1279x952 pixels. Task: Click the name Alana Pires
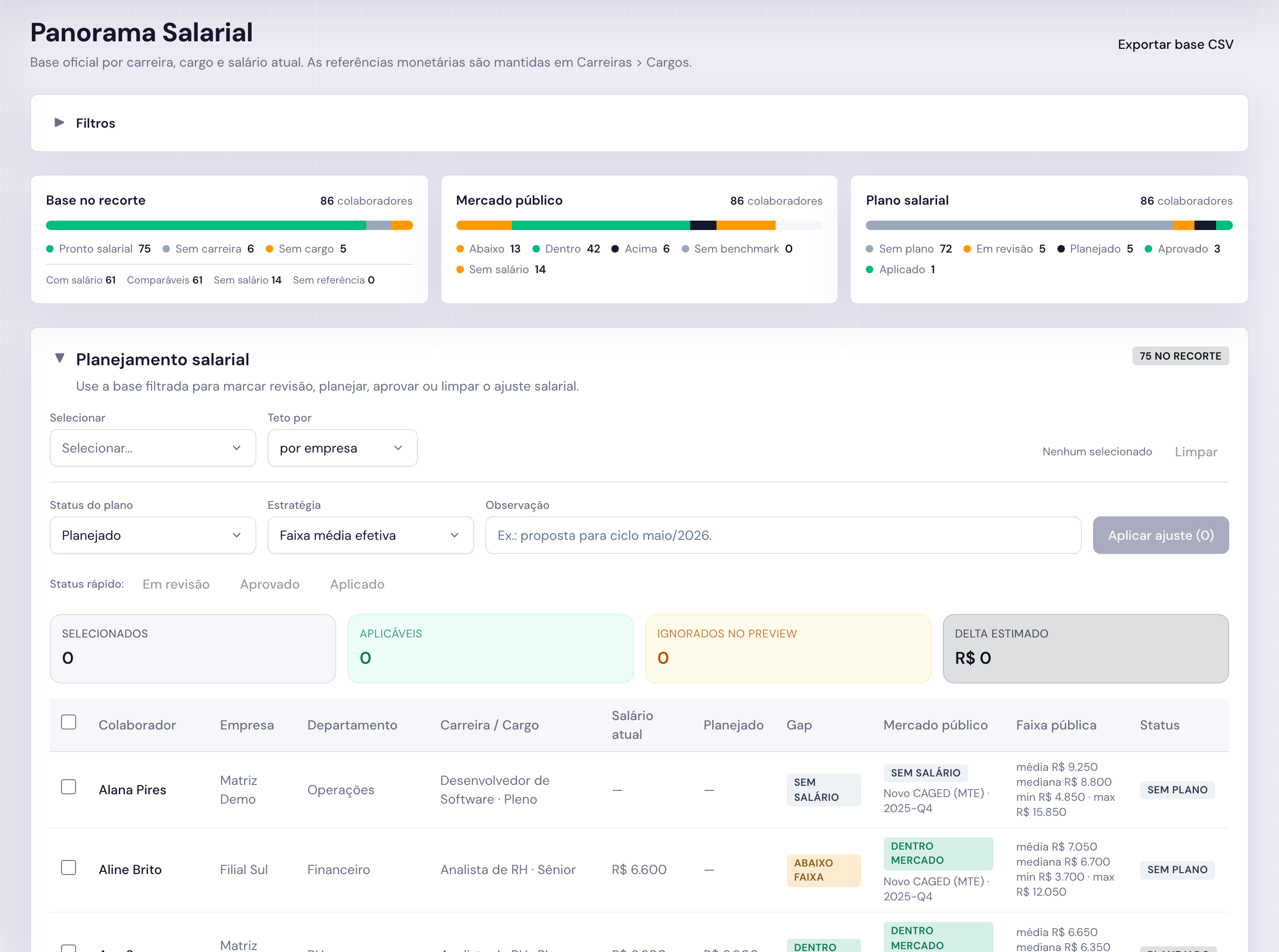[132, 790]
